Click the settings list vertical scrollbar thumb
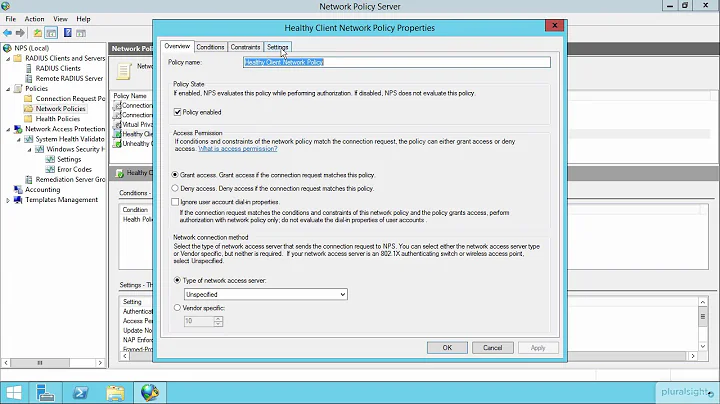This screenshot has height=404, width=720. click(x=703, y=317)
